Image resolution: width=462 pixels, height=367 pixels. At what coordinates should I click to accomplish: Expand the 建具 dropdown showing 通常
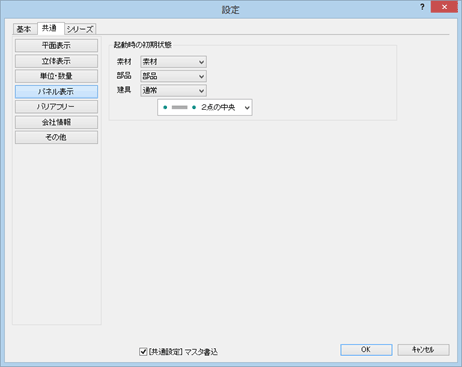tap(173, 90)
